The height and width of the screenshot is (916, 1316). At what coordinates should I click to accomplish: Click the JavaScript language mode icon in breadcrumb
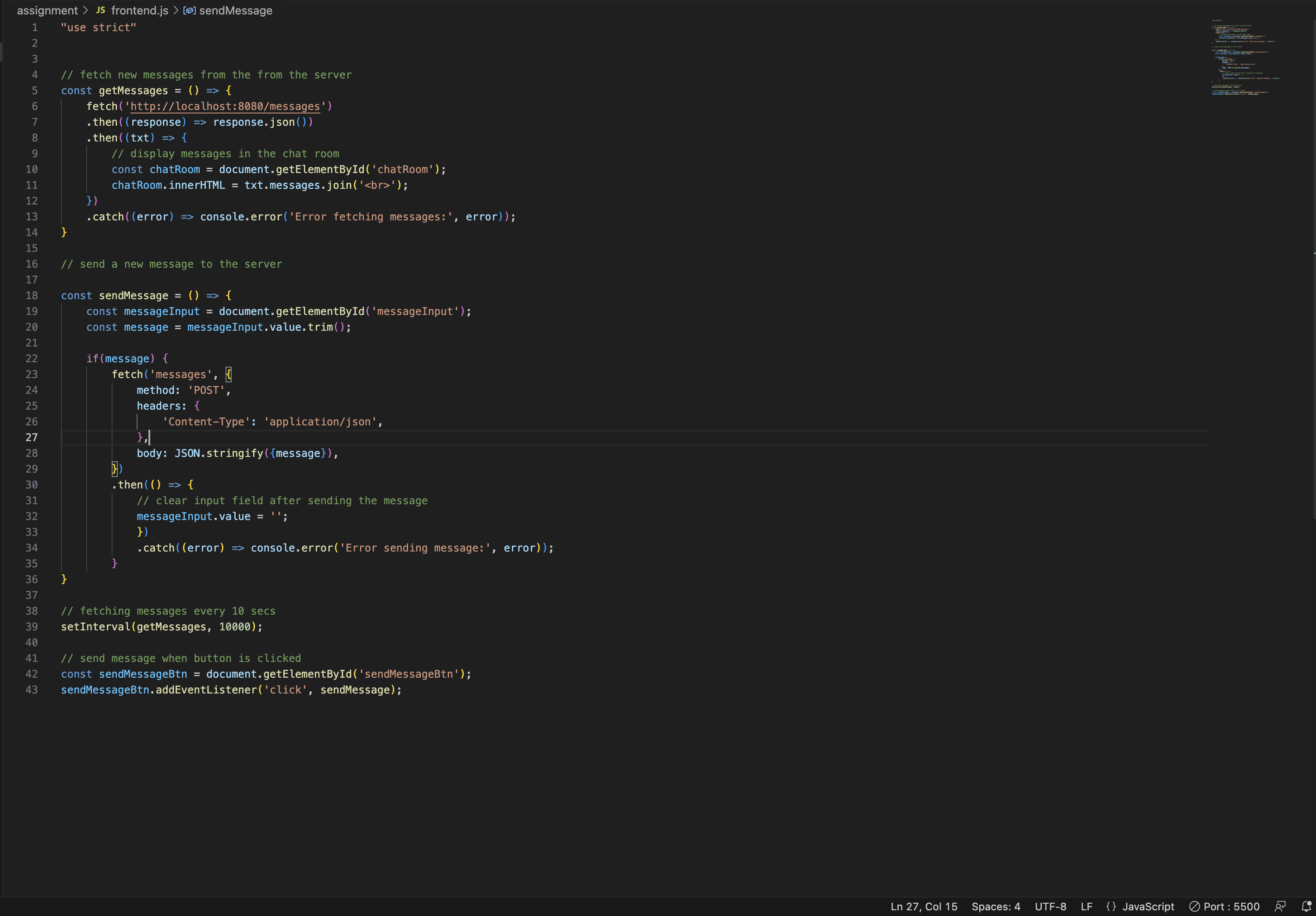click(100, 11)
